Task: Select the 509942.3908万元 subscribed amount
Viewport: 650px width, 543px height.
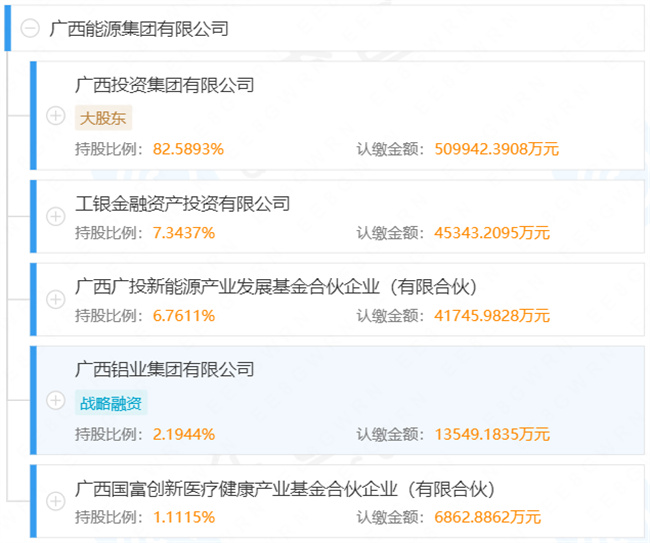Action: click(x=497, y=149)
